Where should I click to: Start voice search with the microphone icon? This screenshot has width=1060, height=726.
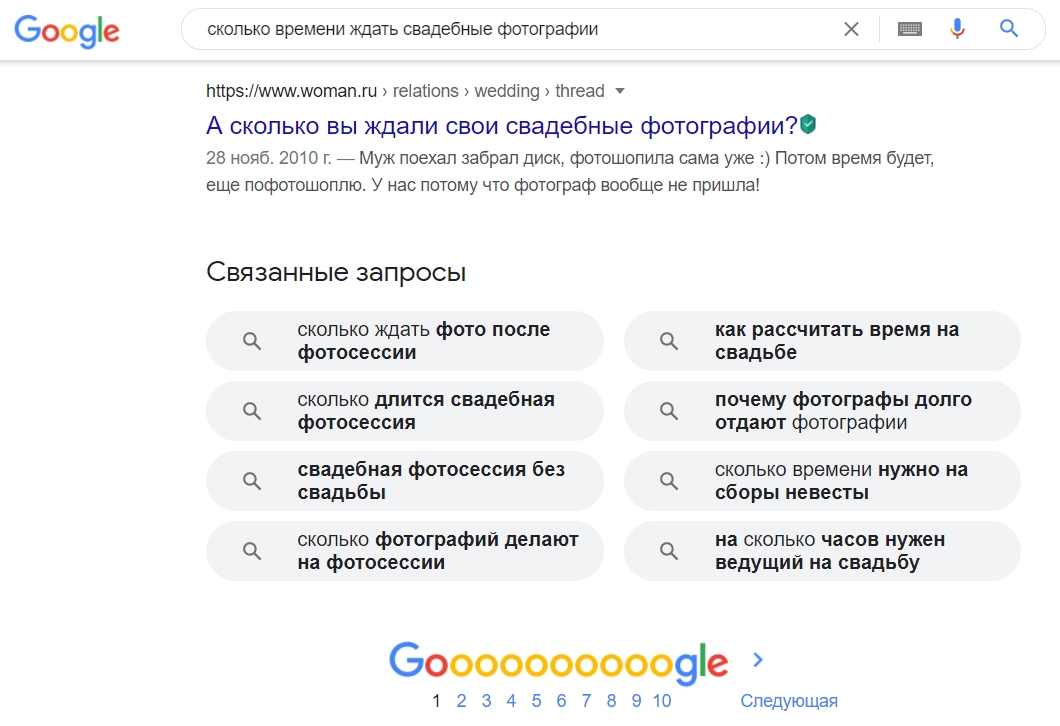point(957,28)
